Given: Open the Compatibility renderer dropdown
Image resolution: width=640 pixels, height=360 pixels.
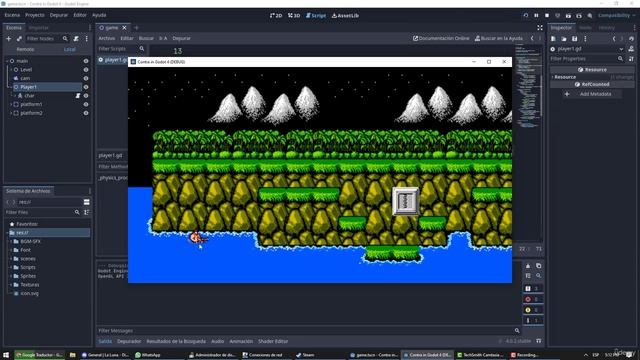Looking at the screenshot, I should 617,16.
